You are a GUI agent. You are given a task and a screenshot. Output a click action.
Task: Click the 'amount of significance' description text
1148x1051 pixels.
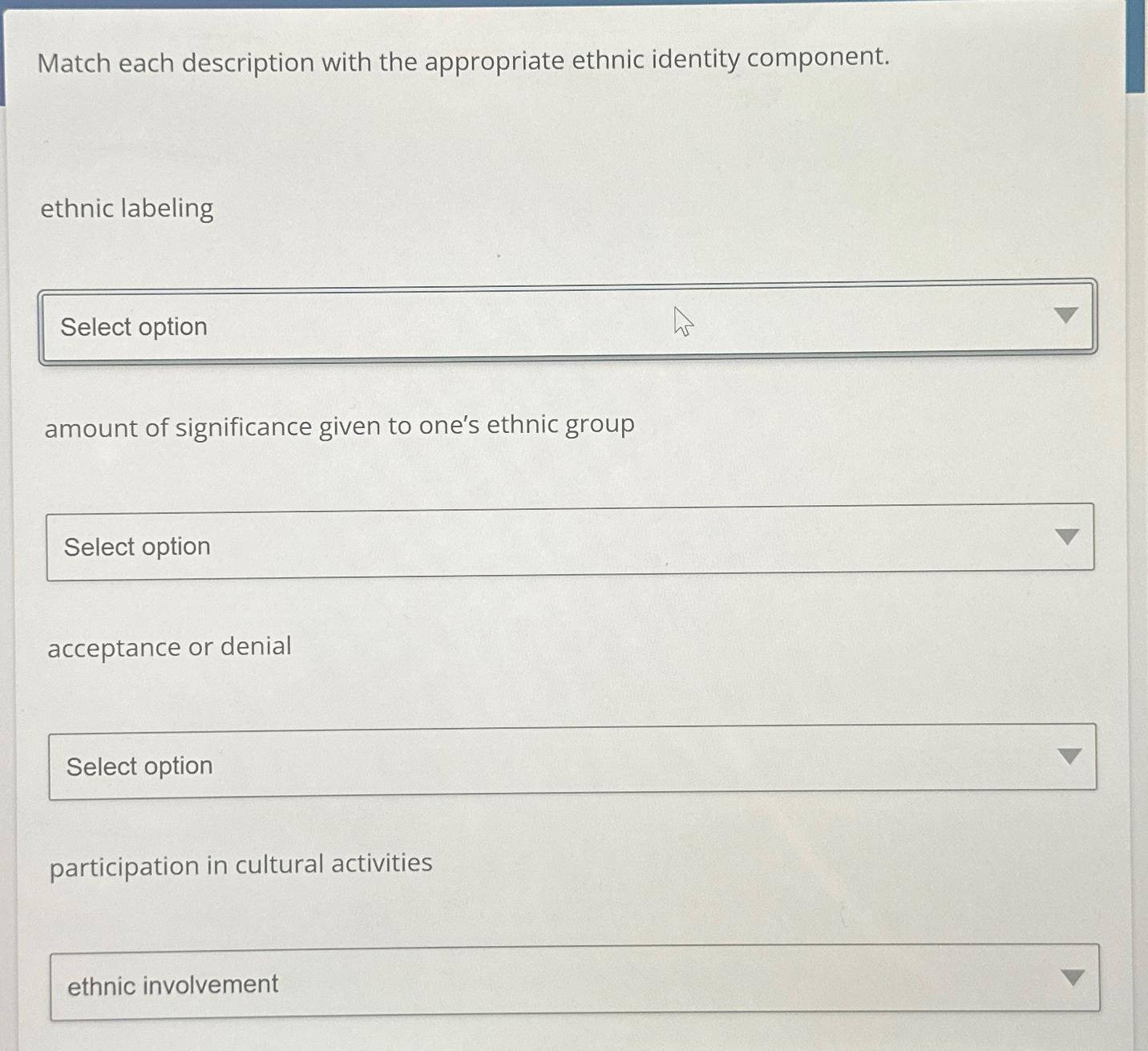click(x=338, y=426)
